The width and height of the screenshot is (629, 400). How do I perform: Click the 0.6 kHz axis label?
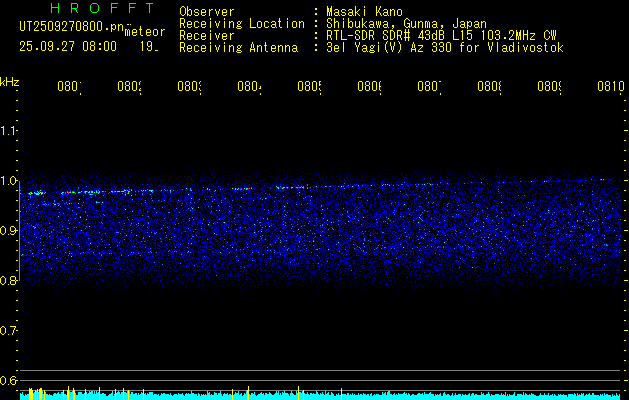pos(9,380)
